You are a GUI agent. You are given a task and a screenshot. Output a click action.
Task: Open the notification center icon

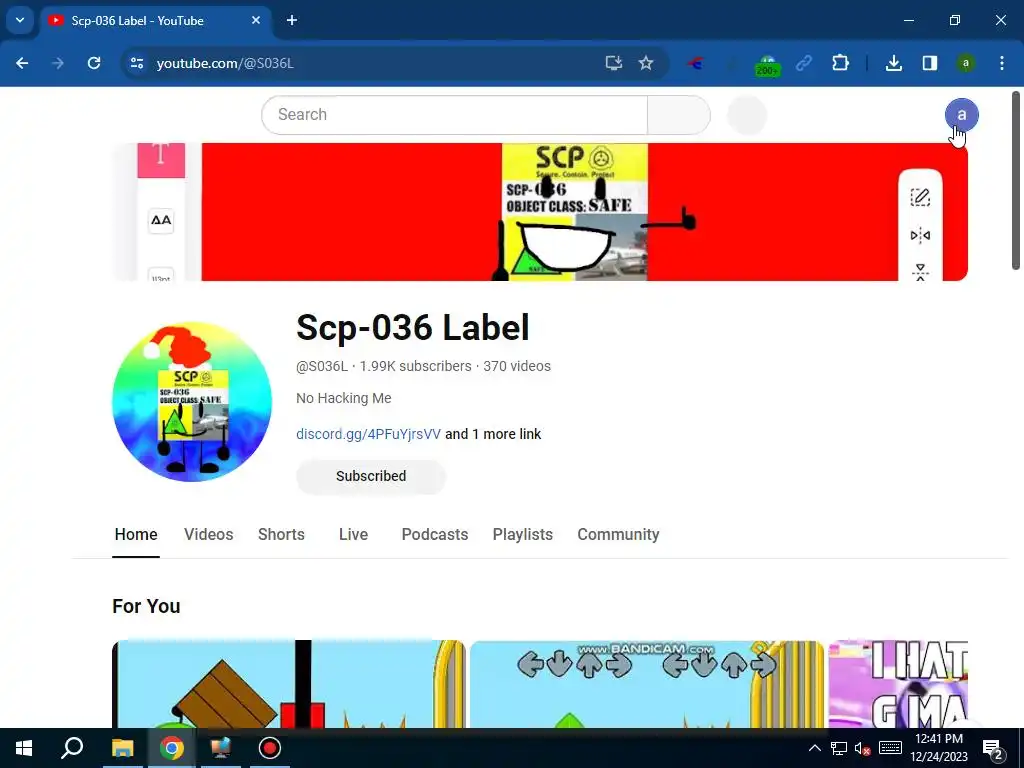click(x=993, y=749)
